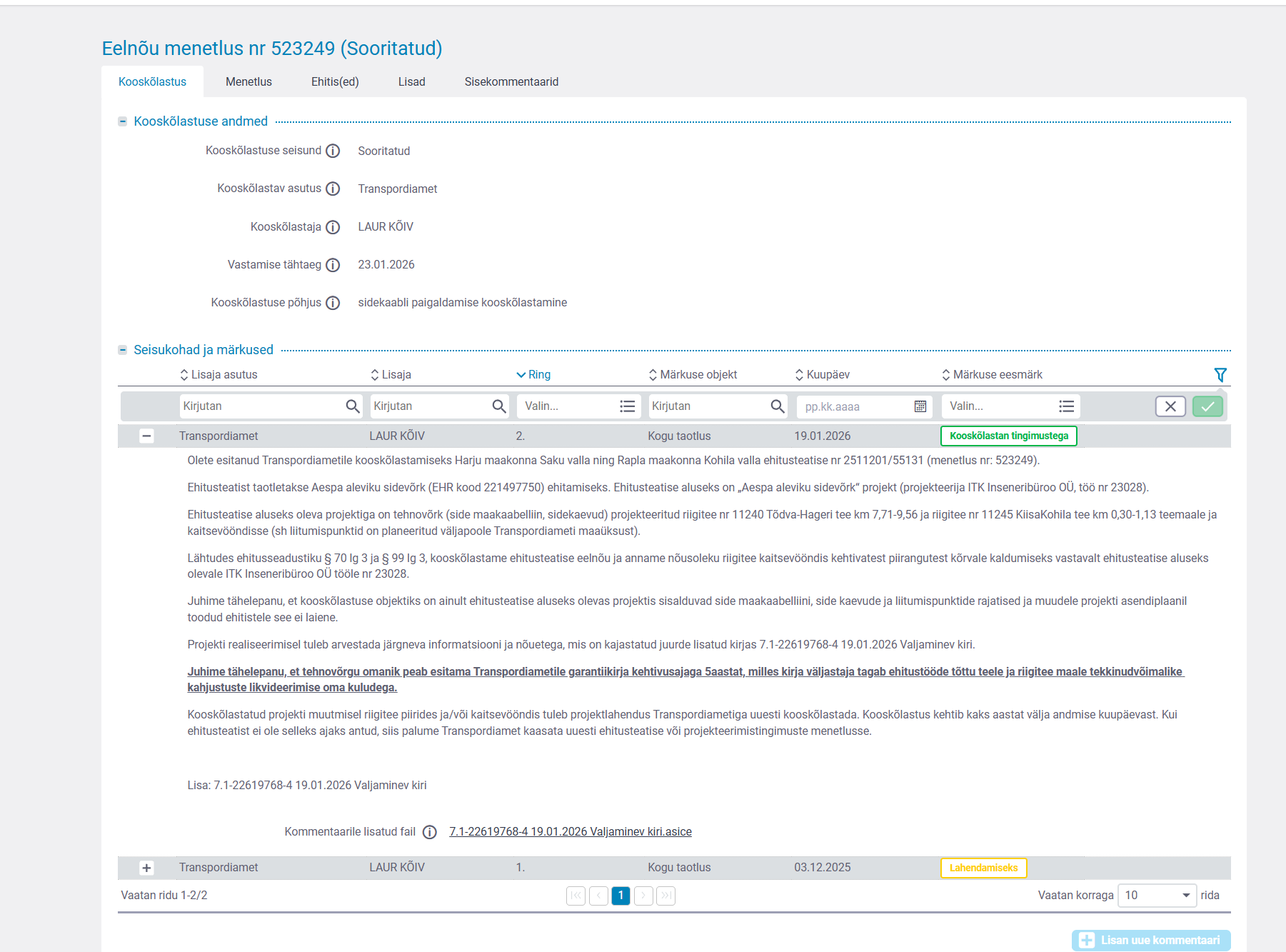Click info icon by Kommentaarile lisatud fail
This screenshot has height=952, width=1286.
tap(429, 832)
